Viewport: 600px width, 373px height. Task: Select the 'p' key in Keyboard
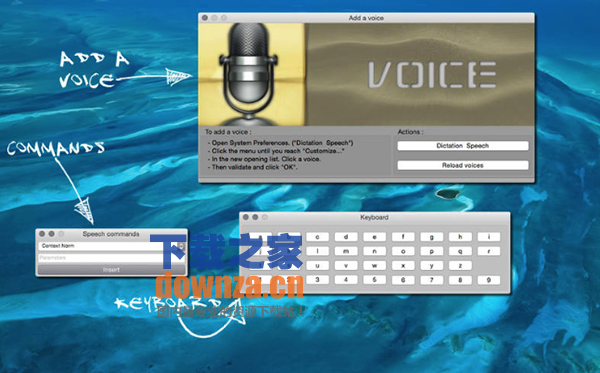pos(432,251)
